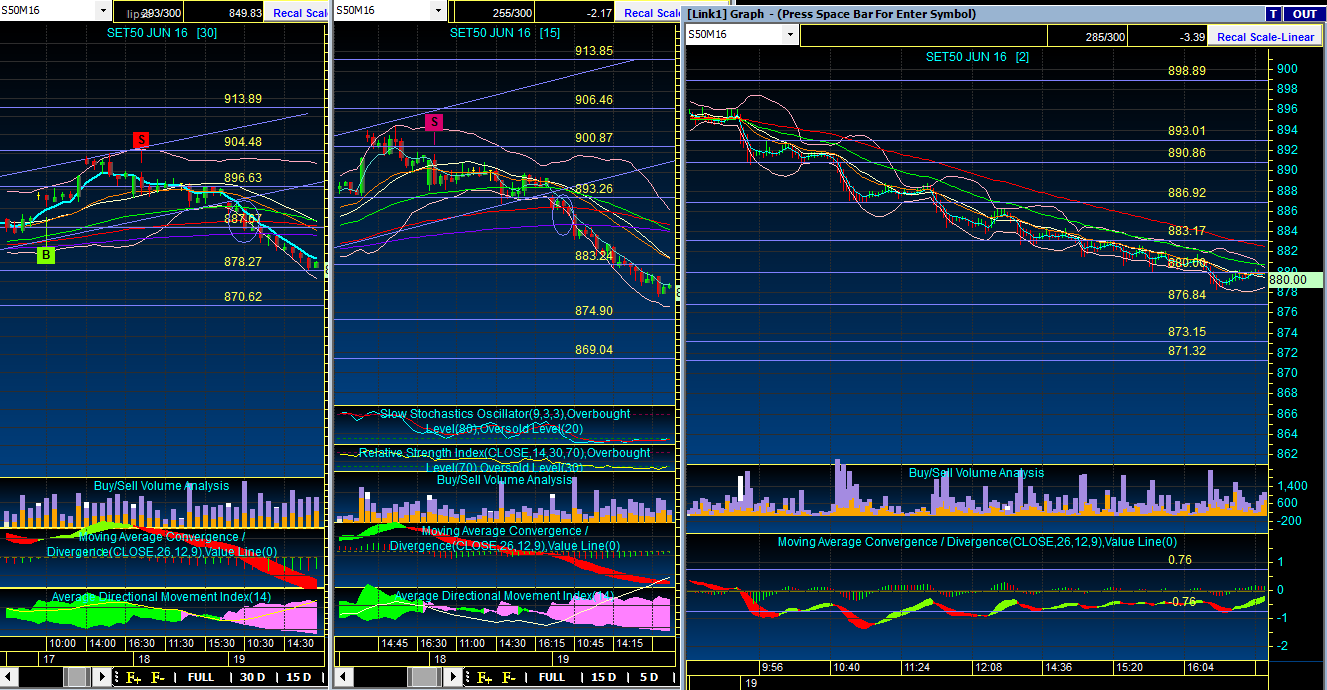
Task: Click the green B buy marker on the 30-minute chart
Action: pos(46,256)
